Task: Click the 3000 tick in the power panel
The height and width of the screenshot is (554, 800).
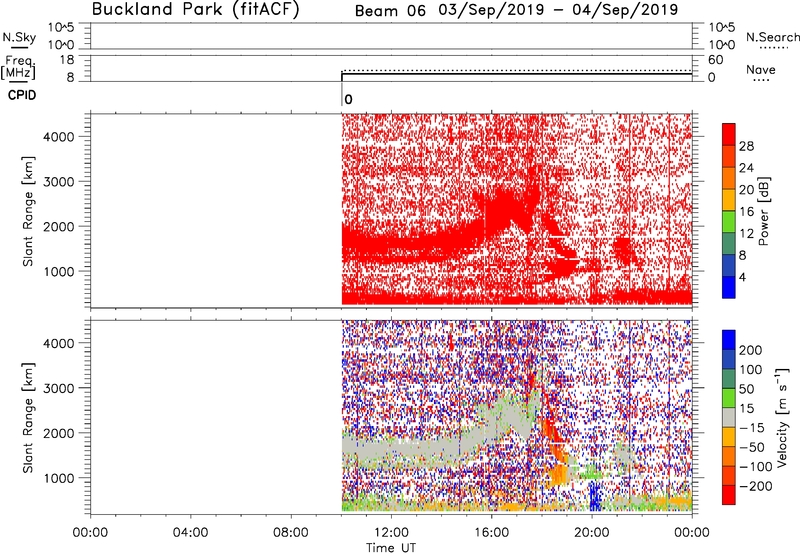Action: click(59, 182)
